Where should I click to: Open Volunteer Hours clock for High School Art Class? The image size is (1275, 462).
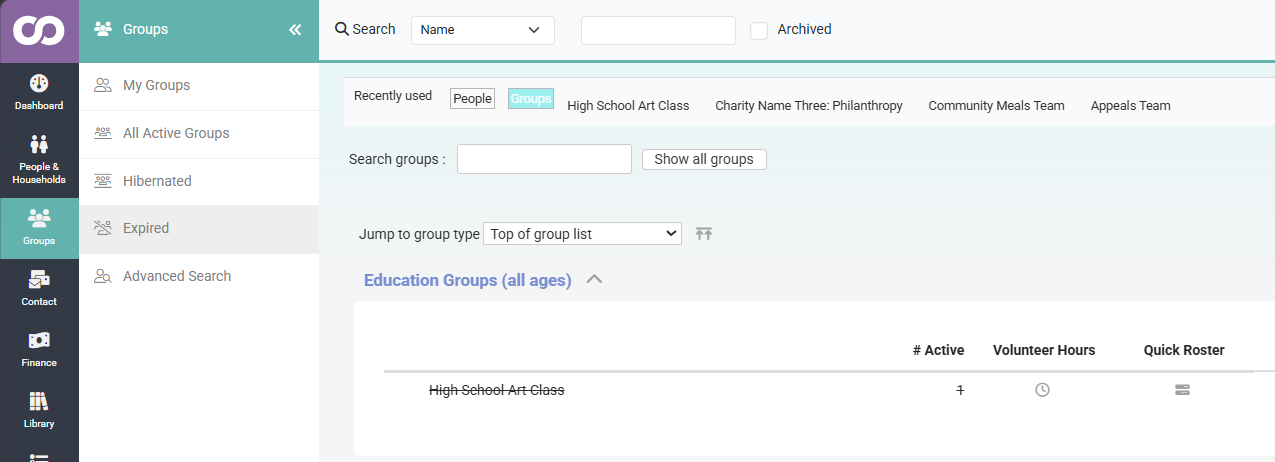1042,390
